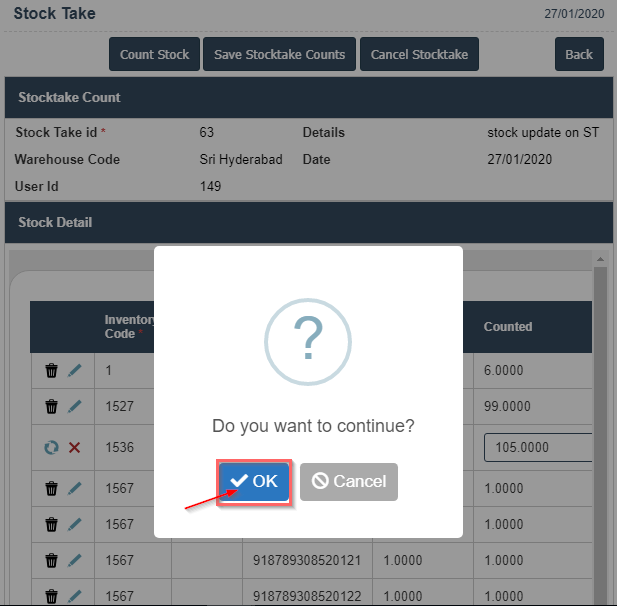
Task: Click pencil icon for serial 918789308520122
Action: (x=75, y=597)
